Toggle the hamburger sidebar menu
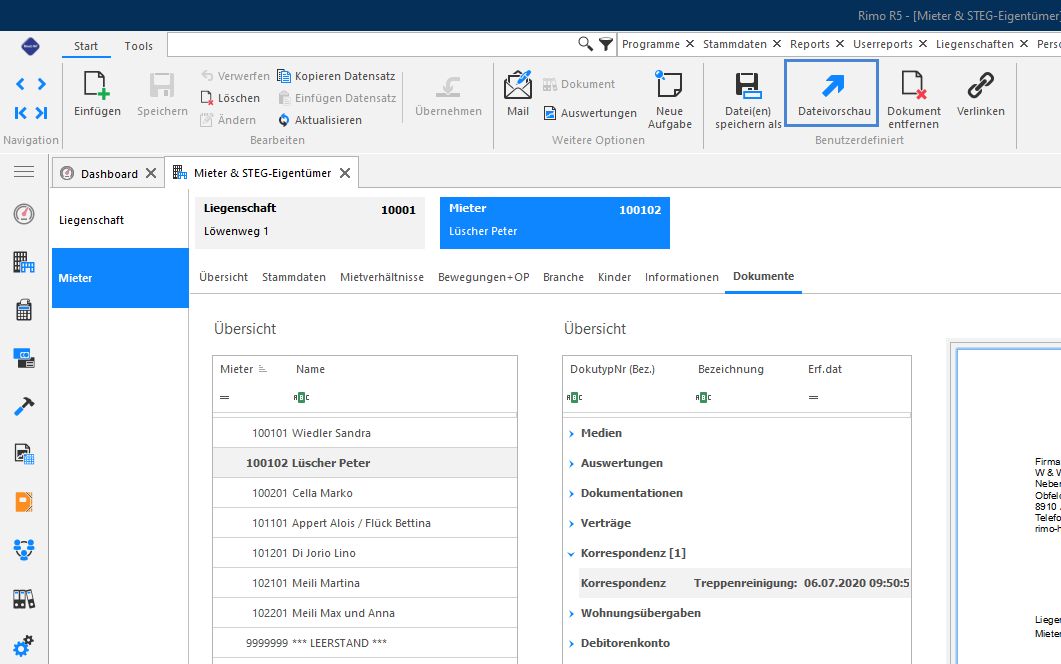 tap(24, 172)
